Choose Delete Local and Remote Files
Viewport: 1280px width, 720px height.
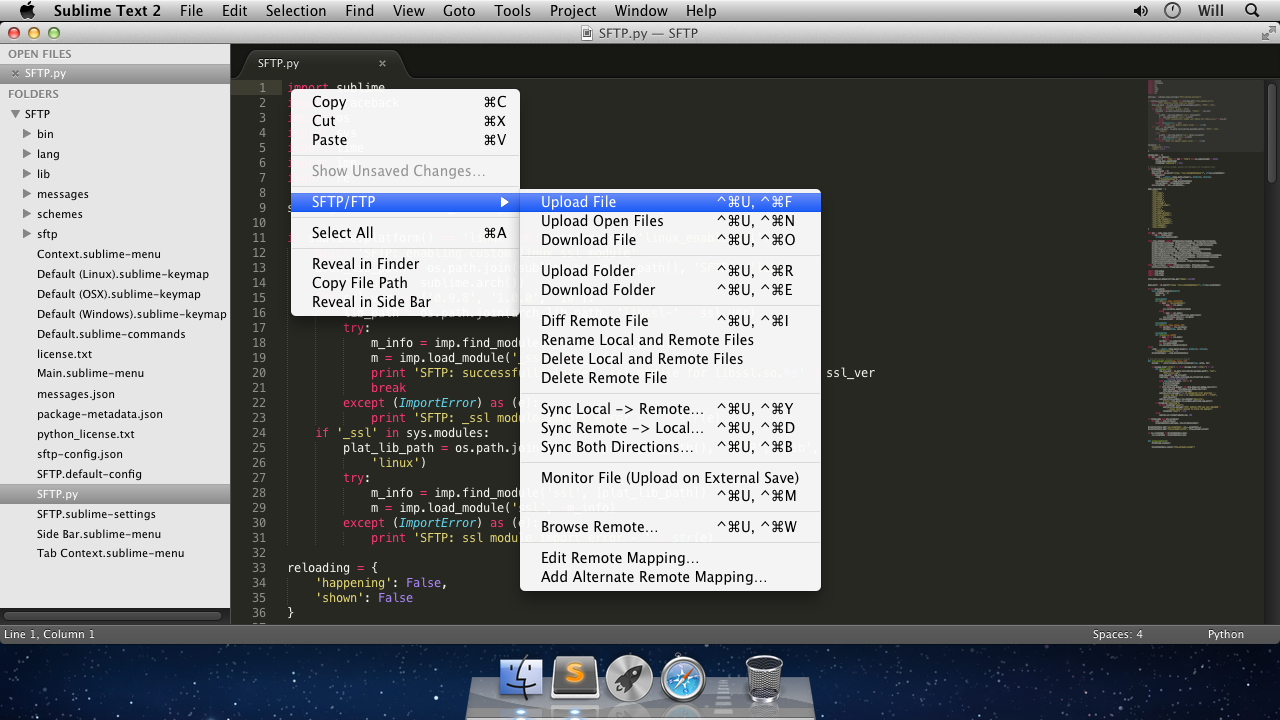pyautogui.click(x=670, y=359)
